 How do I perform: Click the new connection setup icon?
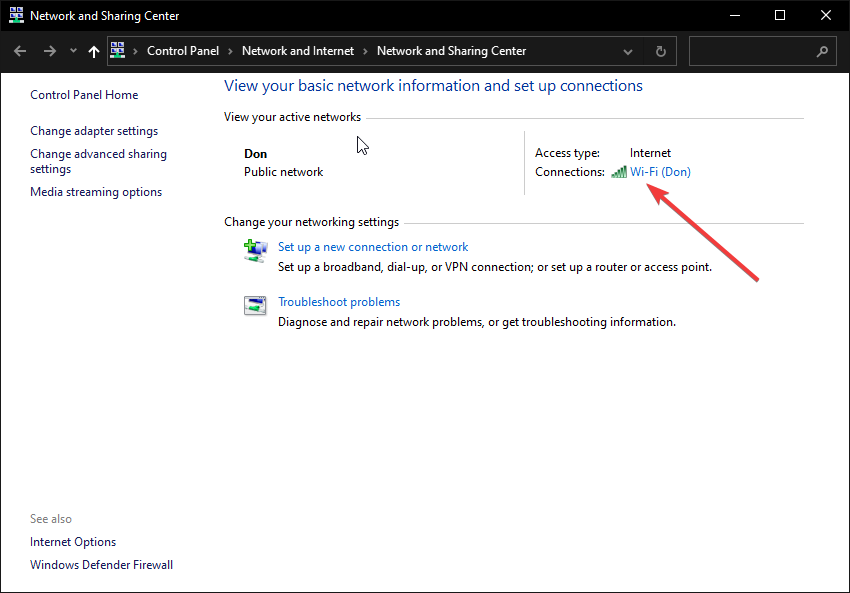tap(255, 251)
